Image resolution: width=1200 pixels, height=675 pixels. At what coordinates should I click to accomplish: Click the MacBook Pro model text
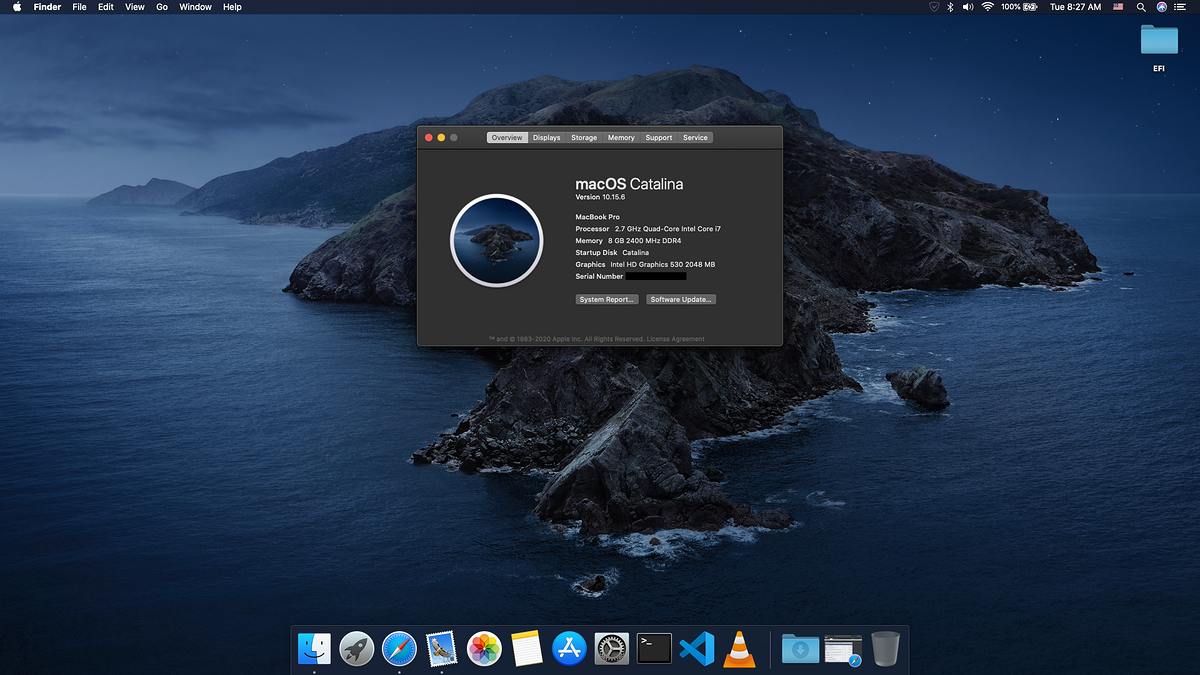coord(598,217)
